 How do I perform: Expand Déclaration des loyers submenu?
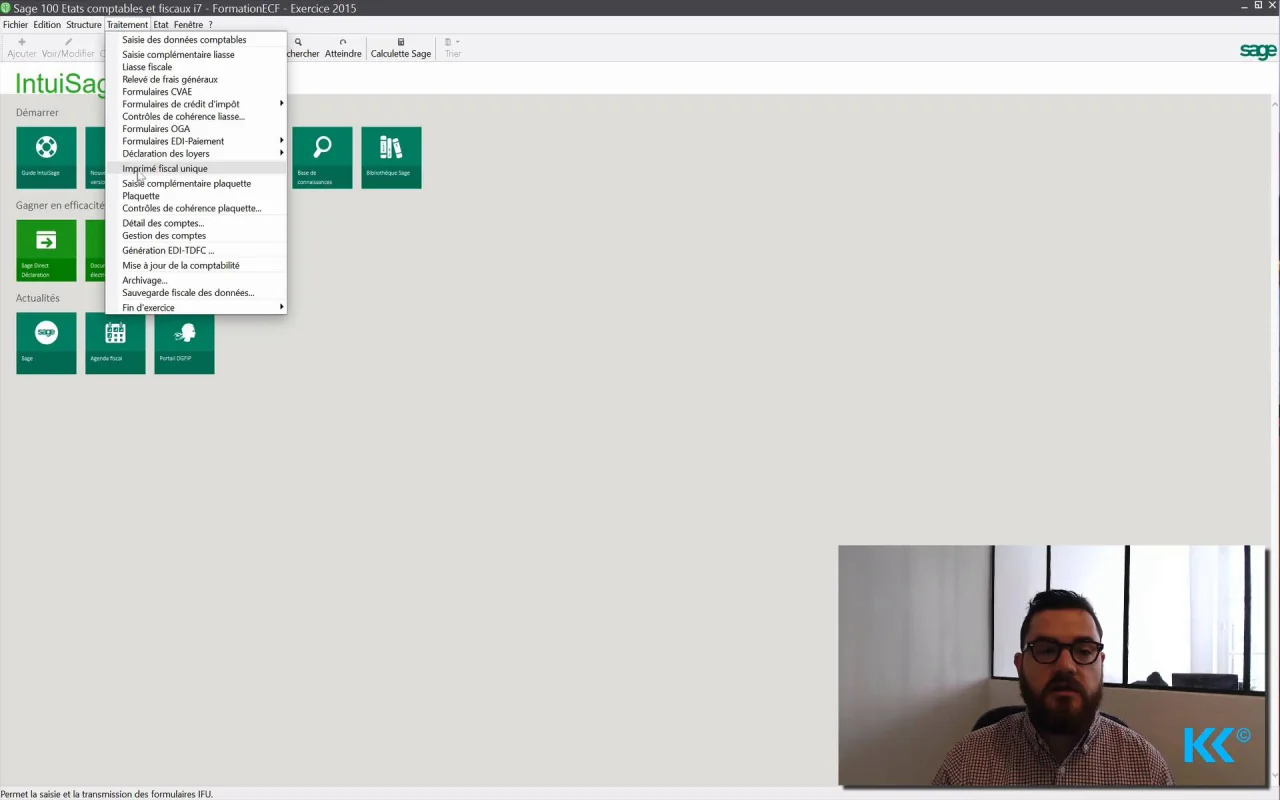click(196, 154)
